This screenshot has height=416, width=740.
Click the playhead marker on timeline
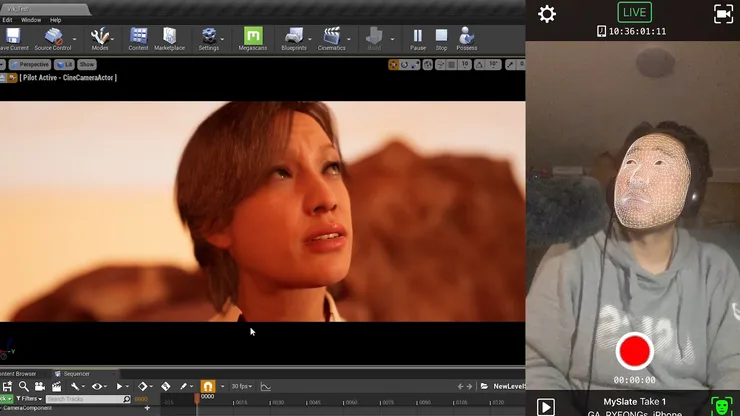(197, 399)
